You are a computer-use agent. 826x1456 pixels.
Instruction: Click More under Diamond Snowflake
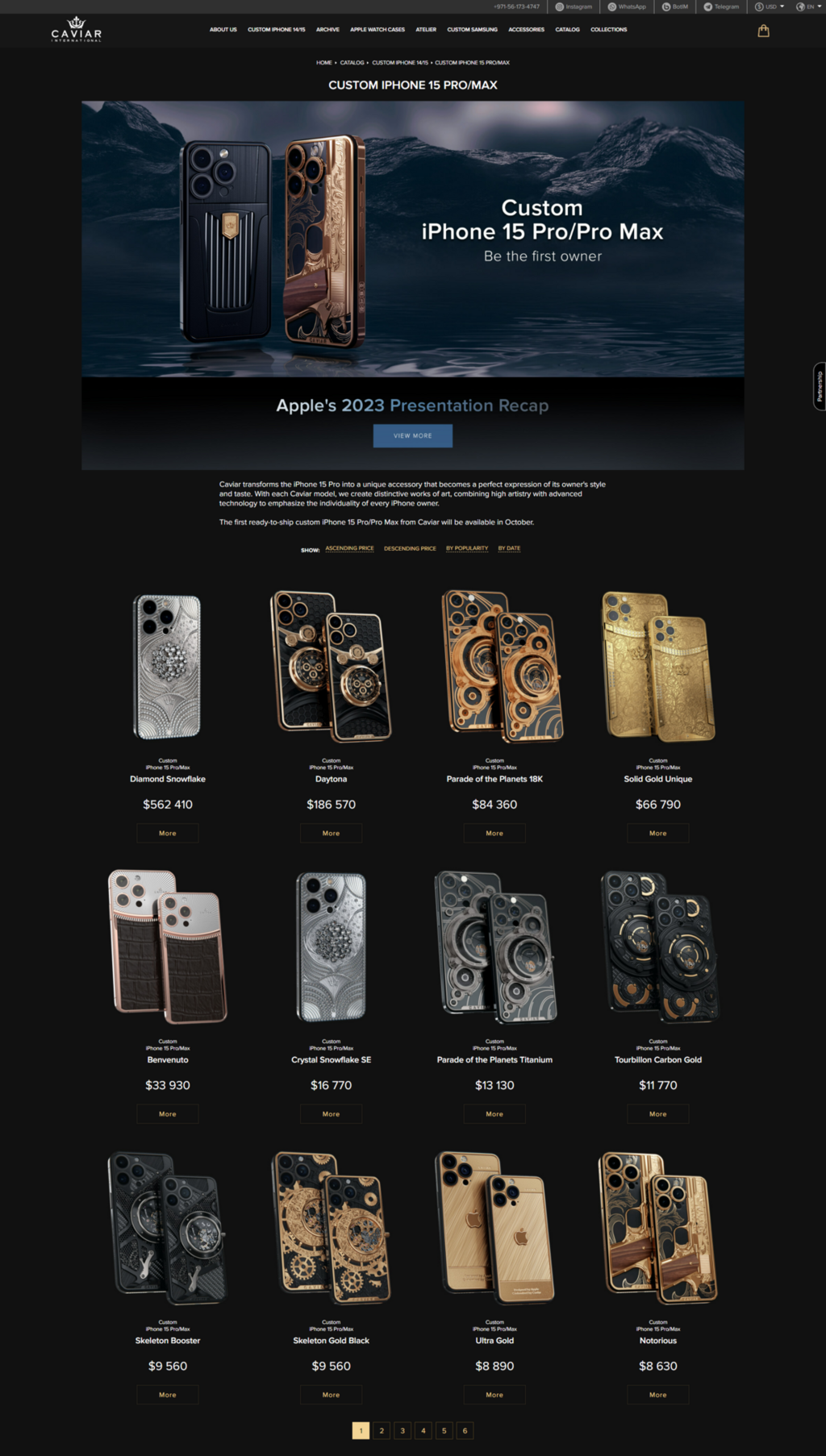click(x=168, y=833)
